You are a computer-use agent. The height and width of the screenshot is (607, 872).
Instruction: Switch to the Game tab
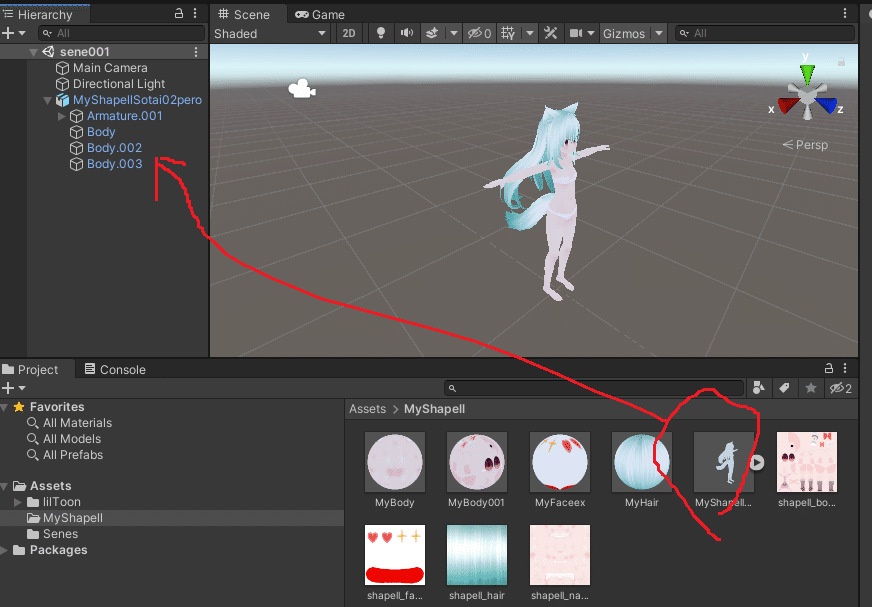pyautogui.click(x=320, y=14)
